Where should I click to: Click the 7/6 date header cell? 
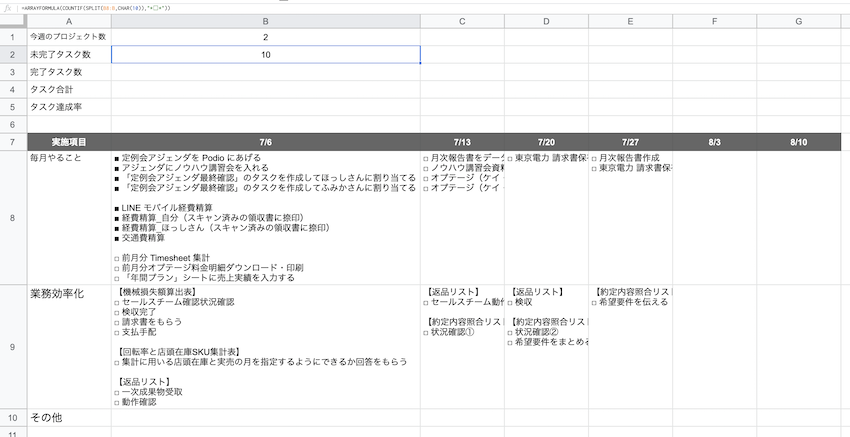(x=265, y=142)
